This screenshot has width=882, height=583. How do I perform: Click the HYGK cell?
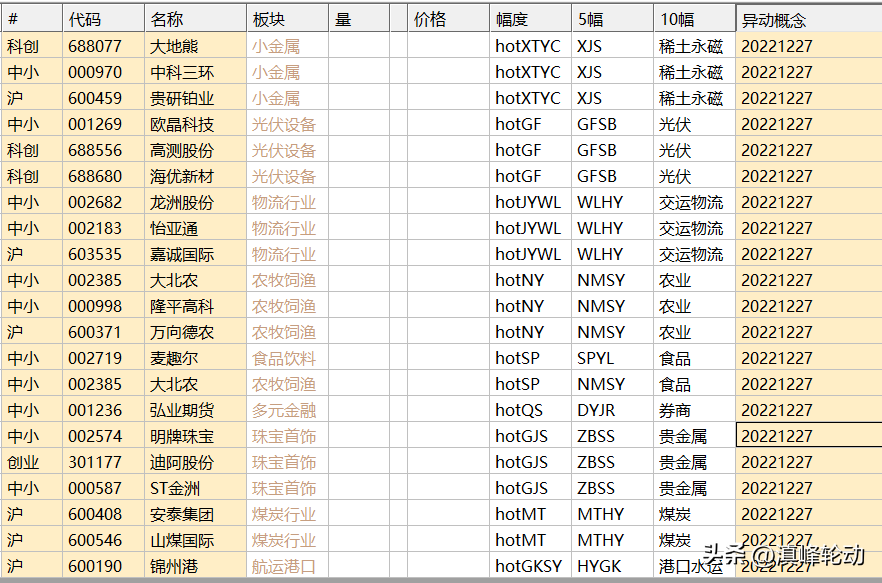[x=613, y=566]
